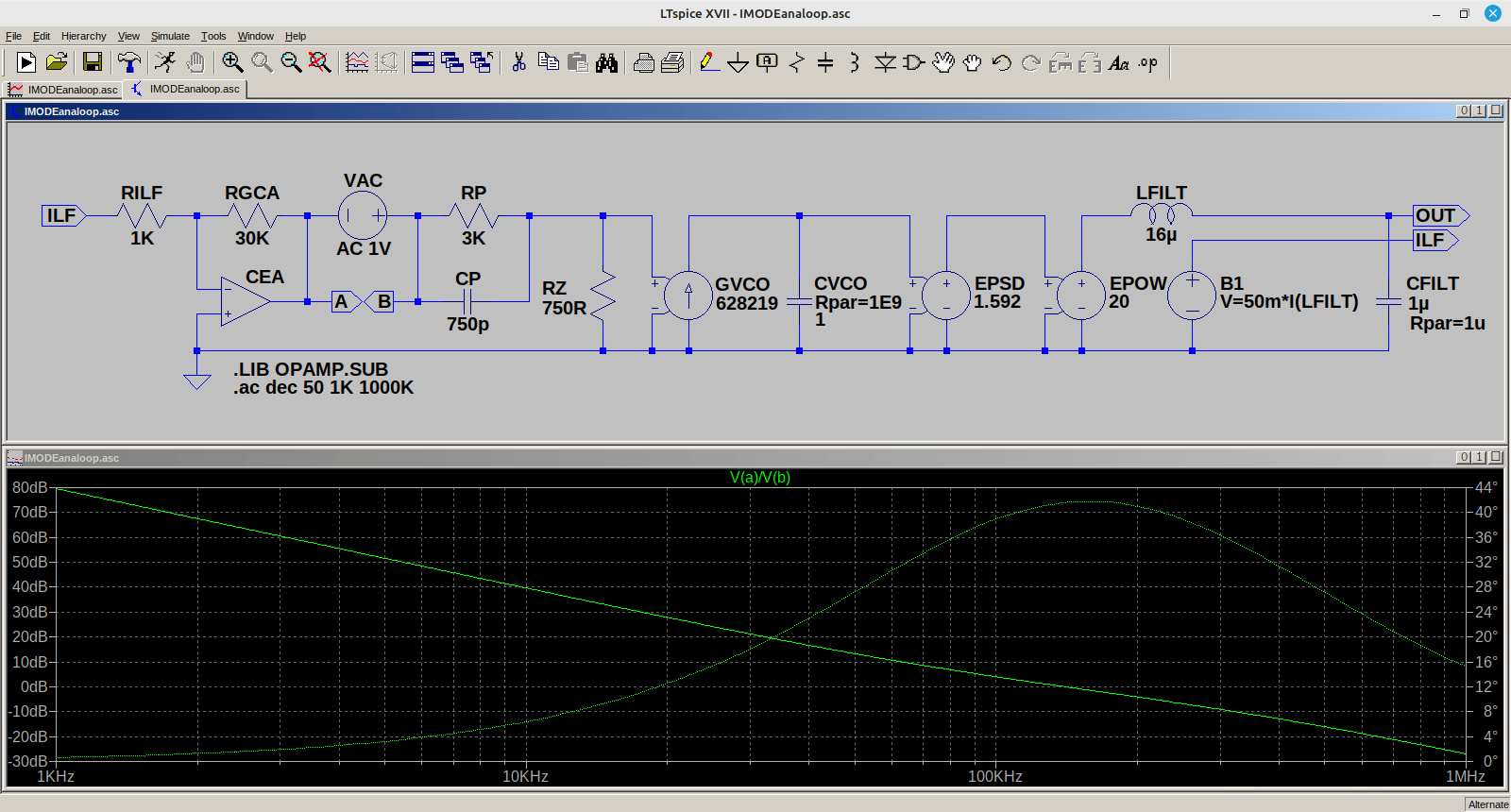Open Find with the binoculars icon

[x=606, y=62]
